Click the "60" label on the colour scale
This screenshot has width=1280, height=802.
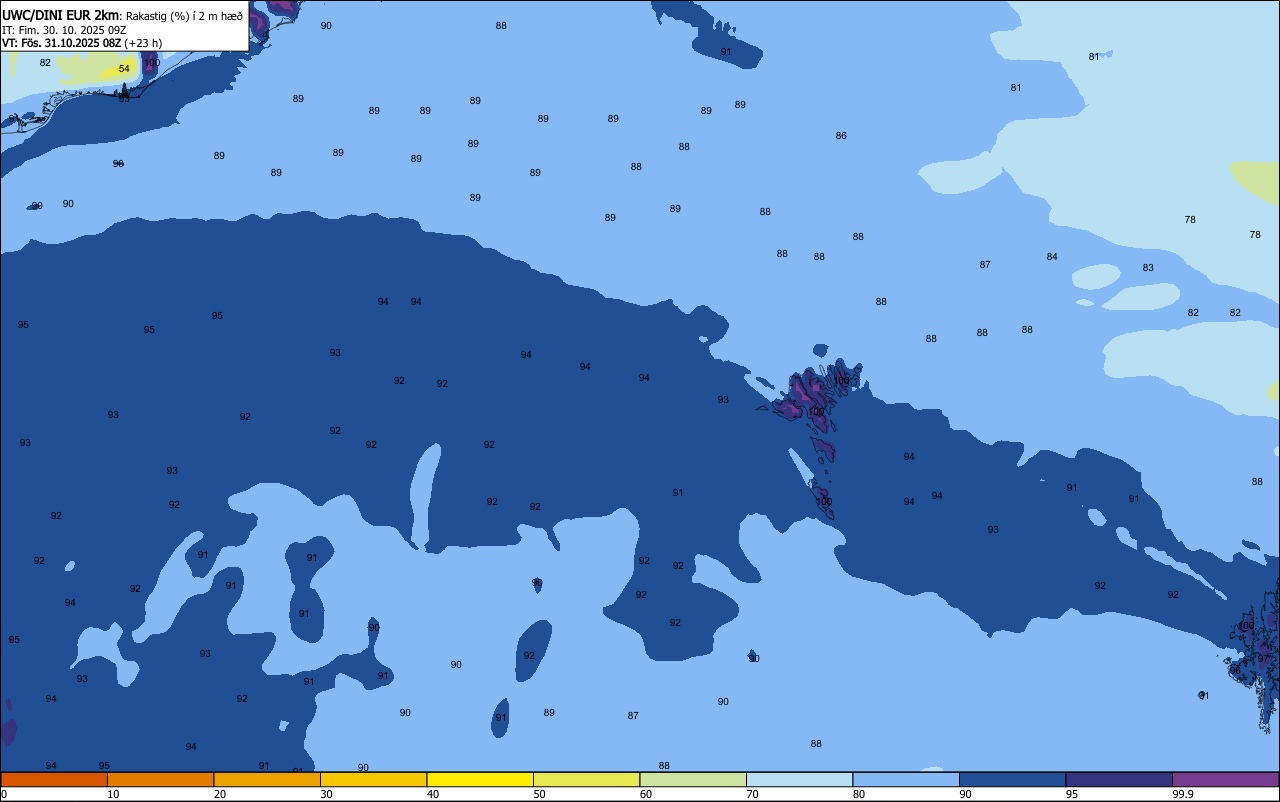point(646,794)
